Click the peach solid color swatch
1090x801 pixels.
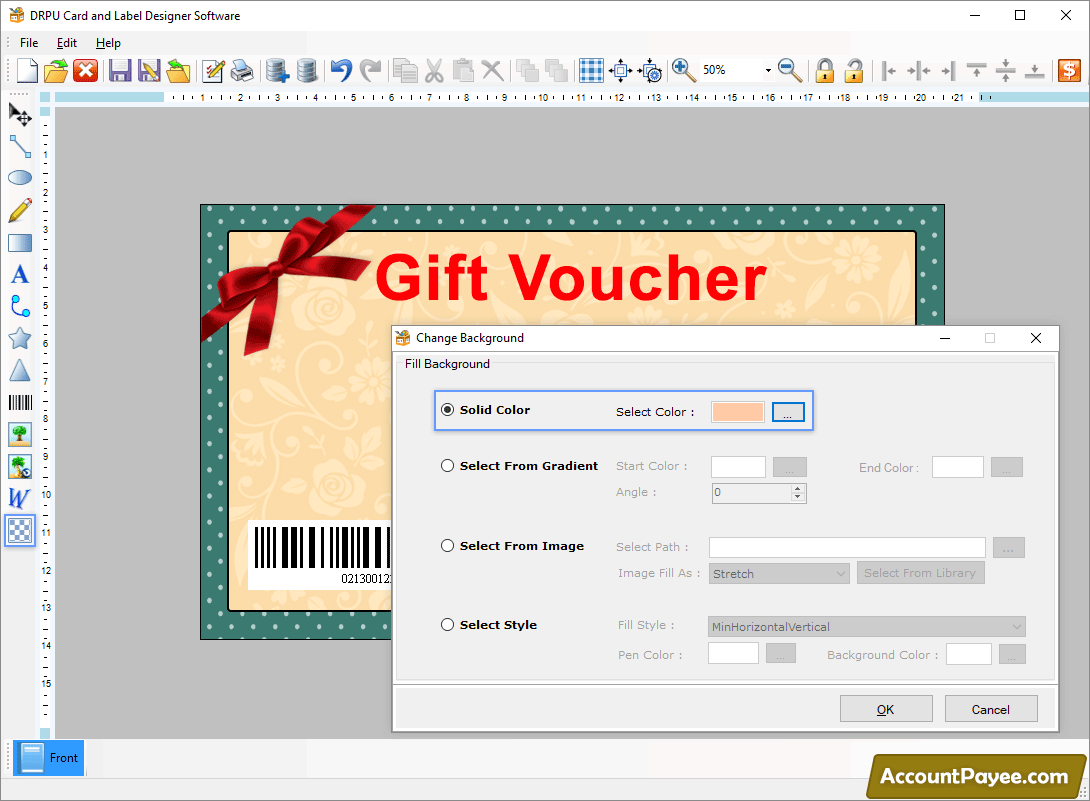738,412
